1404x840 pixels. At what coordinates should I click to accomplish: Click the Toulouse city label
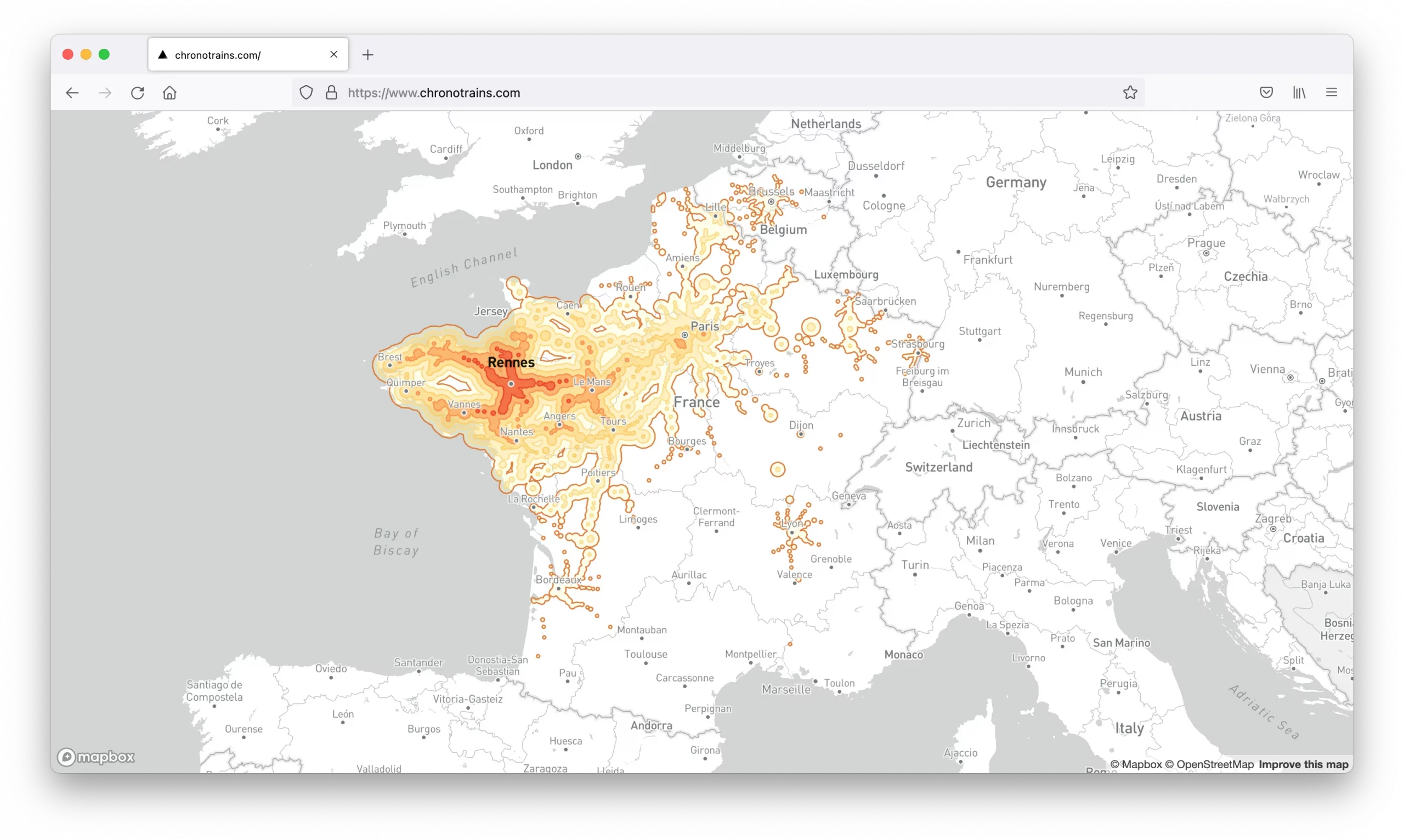click(x=646, y=654)
